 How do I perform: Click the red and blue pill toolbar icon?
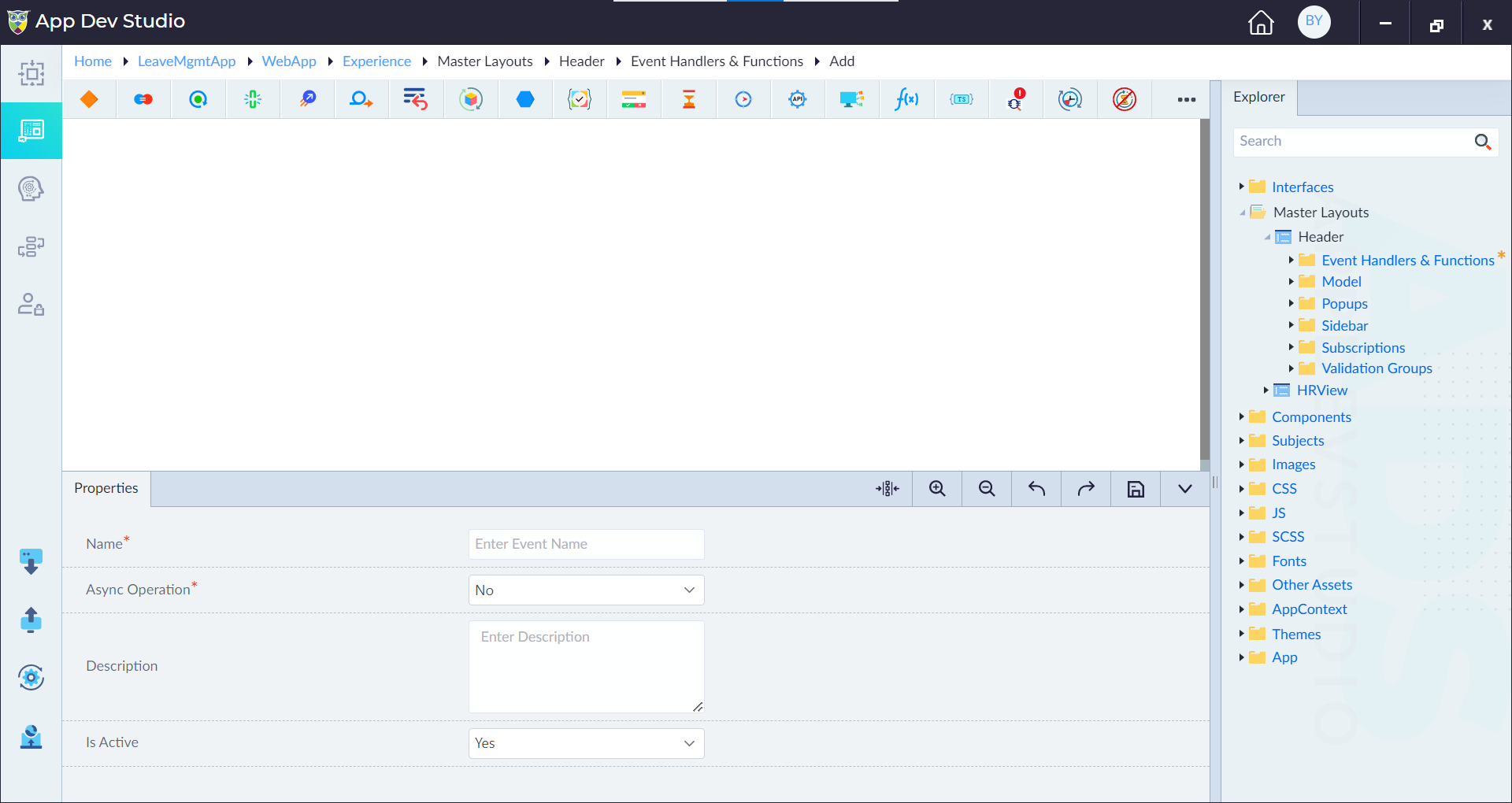(143, 99)
